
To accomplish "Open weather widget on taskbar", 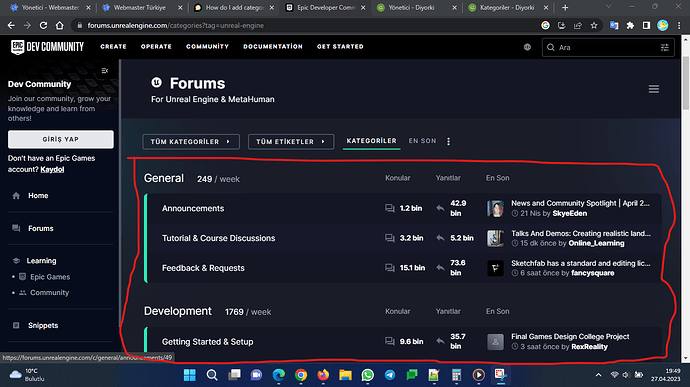I will [x=27, y=375].
